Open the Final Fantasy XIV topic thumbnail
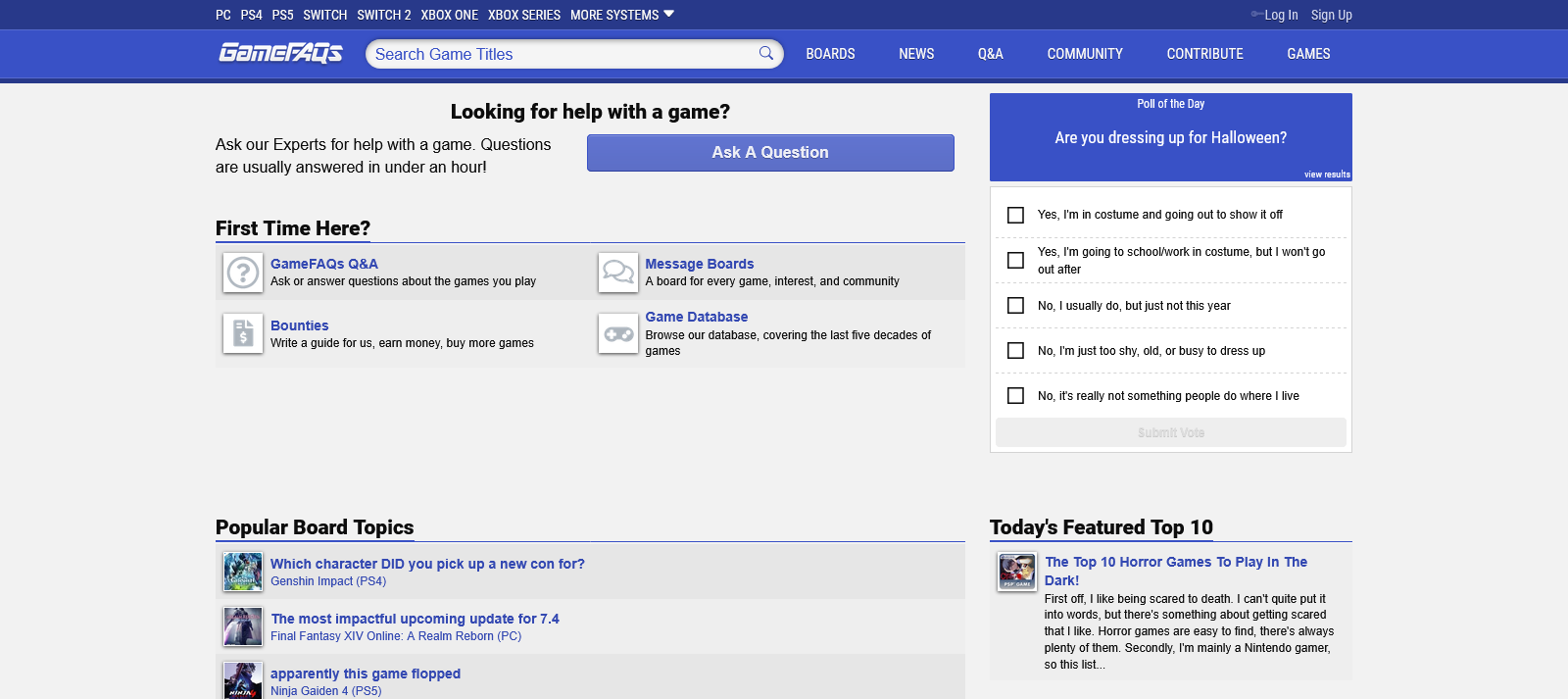1568x699 pixels. [243, 626]
